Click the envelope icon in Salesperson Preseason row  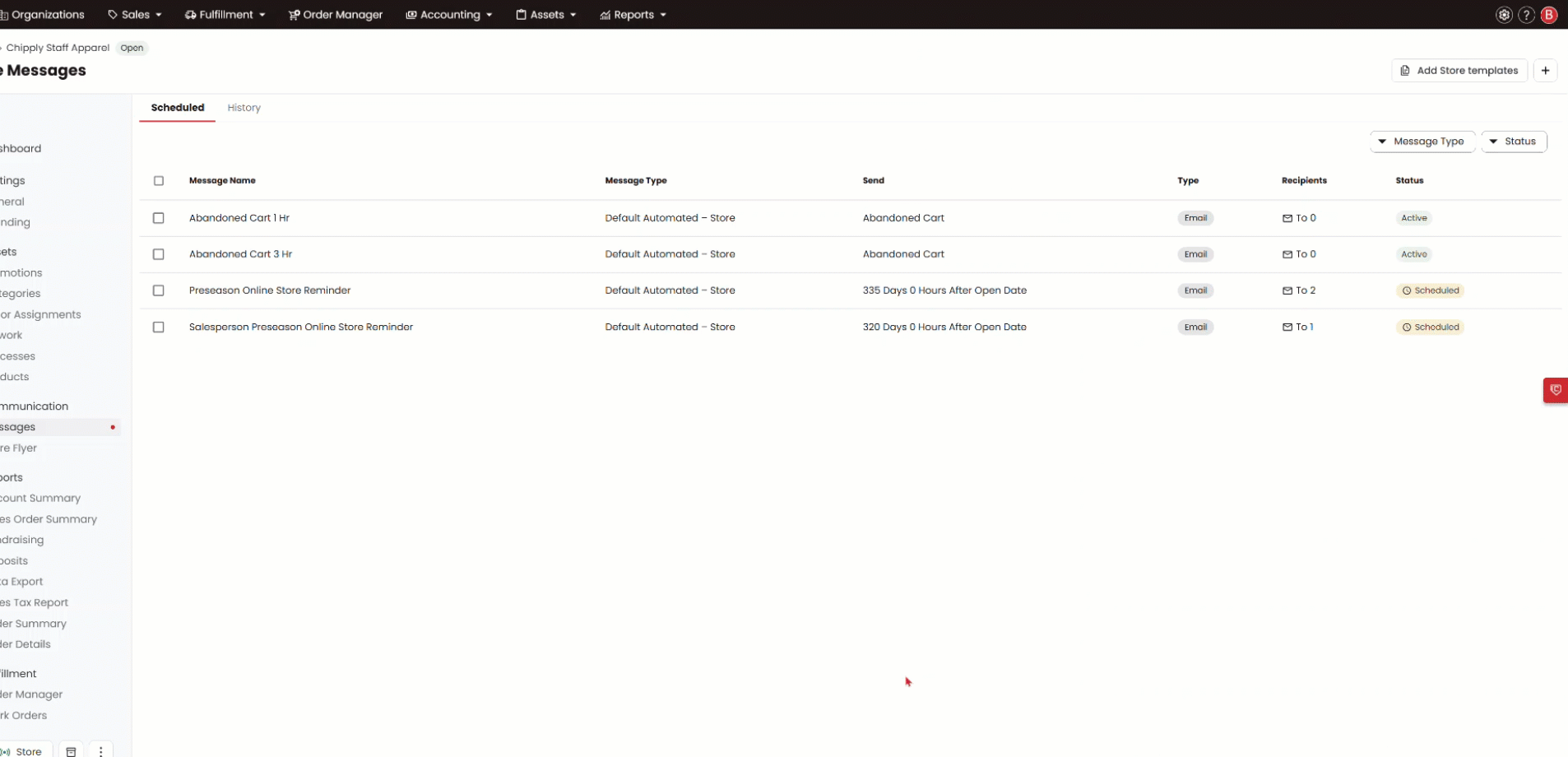coord(1287,327)
